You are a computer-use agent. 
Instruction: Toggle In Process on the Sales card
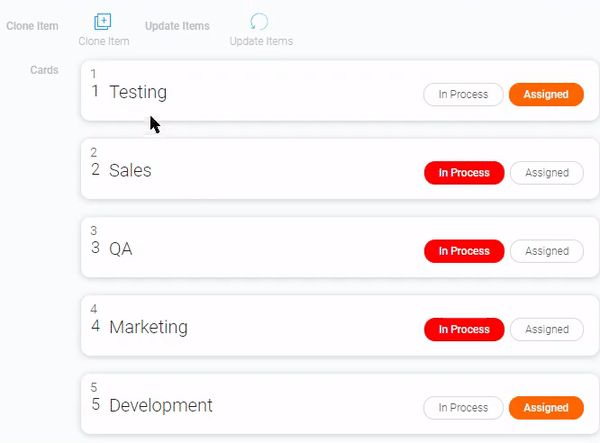pos(464,173)
